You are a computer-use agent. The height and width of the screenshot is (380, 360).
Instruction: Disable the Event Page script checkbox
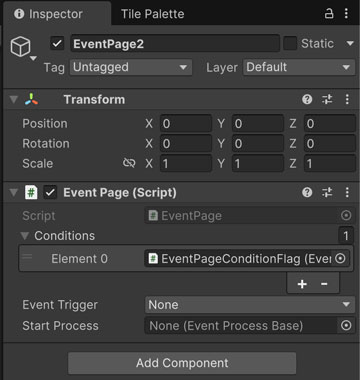pyautogui.click(x=50, y=192)
